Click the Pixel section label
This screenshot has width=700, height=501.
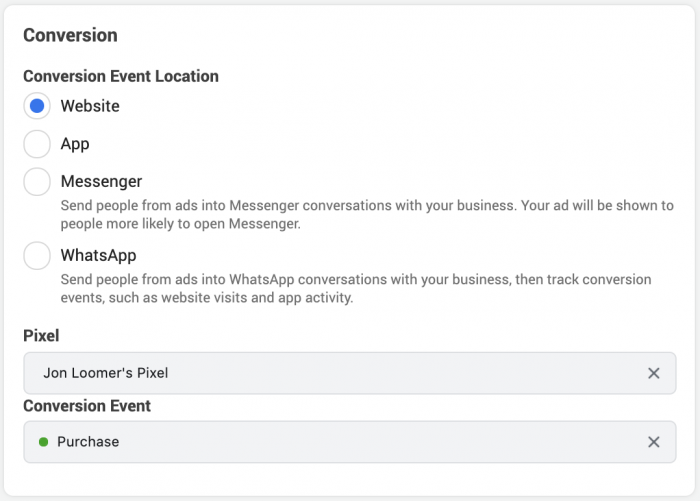point(41,336)
